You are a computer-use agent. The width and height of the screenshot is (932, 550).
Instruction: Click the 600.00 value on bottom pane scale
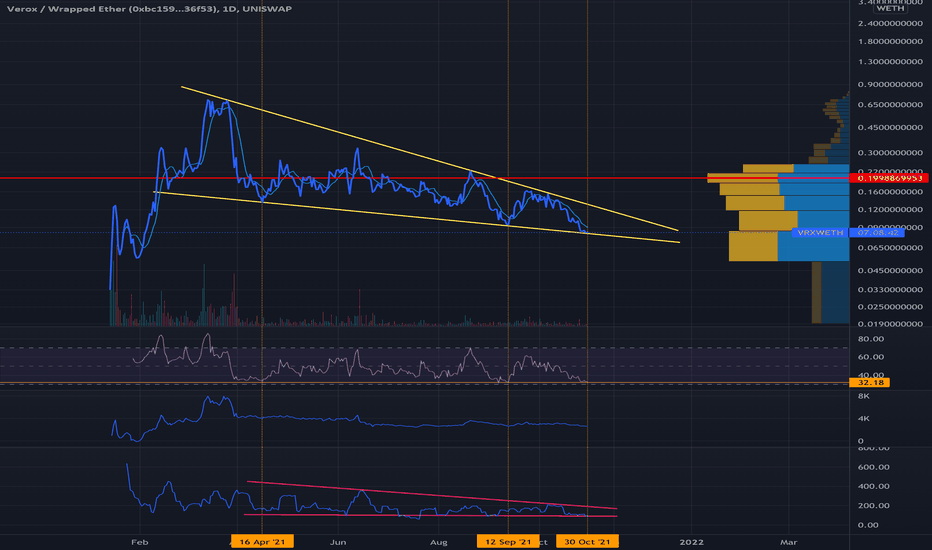click(x=873, y=467)
